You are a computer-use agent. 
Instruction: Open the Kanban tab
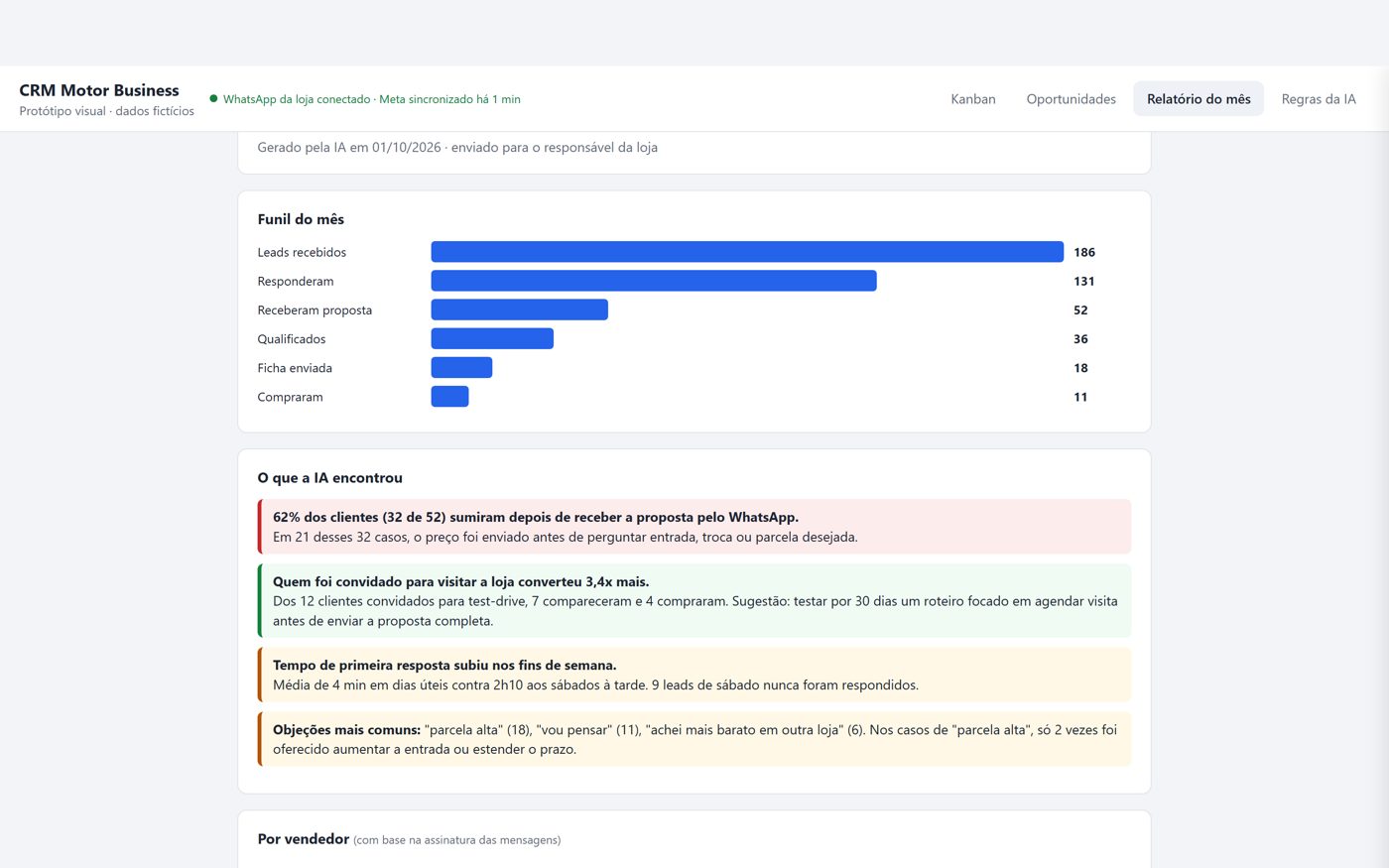pyautogui.click(x=972, y=99)
